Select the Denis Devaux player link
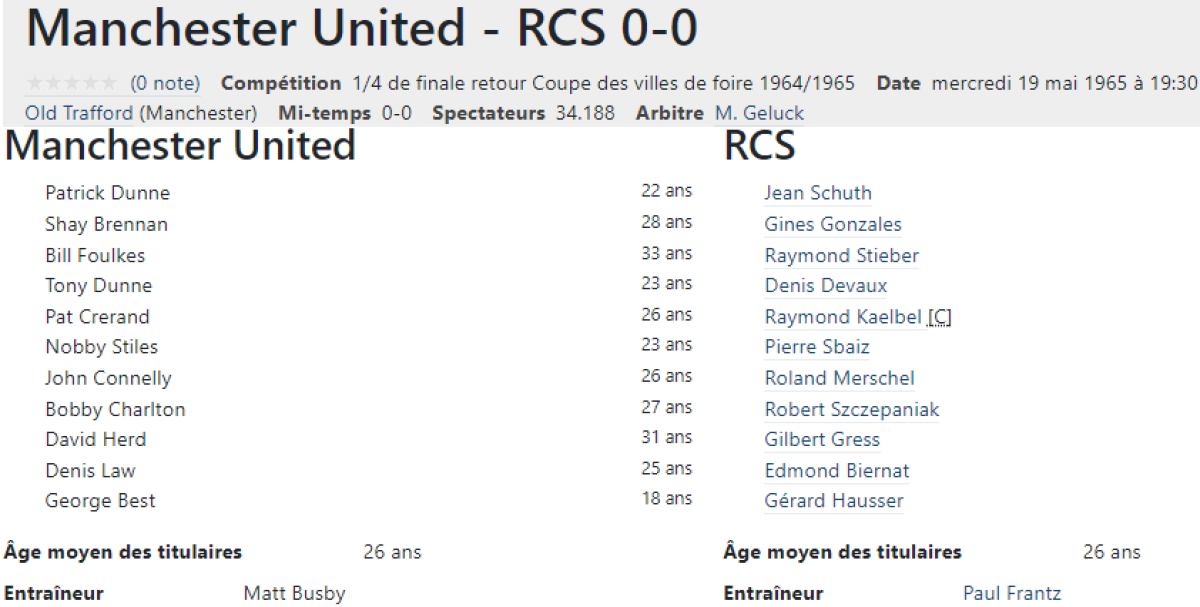Viewport: 1200px width, 607px height. point(826,286)
